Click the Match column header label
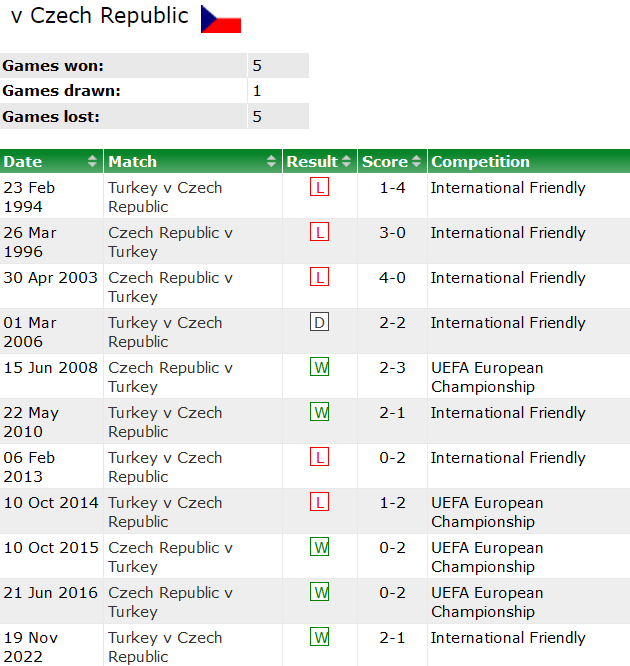The image size is (630, 666). click(x=133, y=161)
